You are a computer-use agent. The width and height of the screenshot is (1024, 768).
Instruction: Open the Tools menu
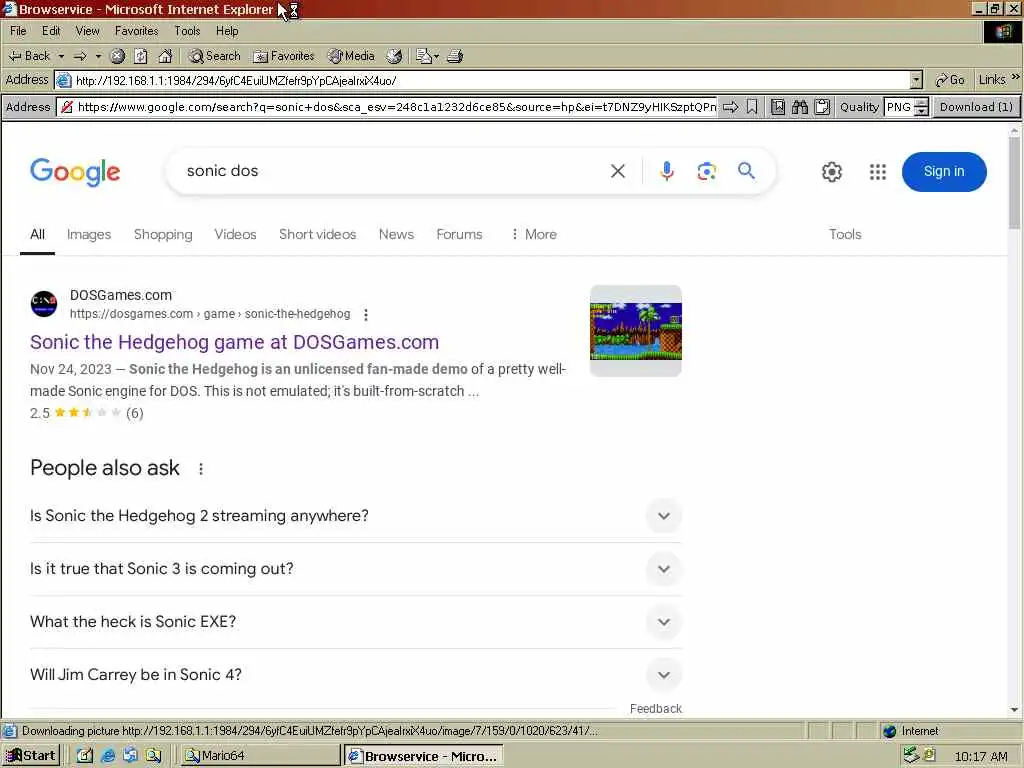[x=187, y=31]
